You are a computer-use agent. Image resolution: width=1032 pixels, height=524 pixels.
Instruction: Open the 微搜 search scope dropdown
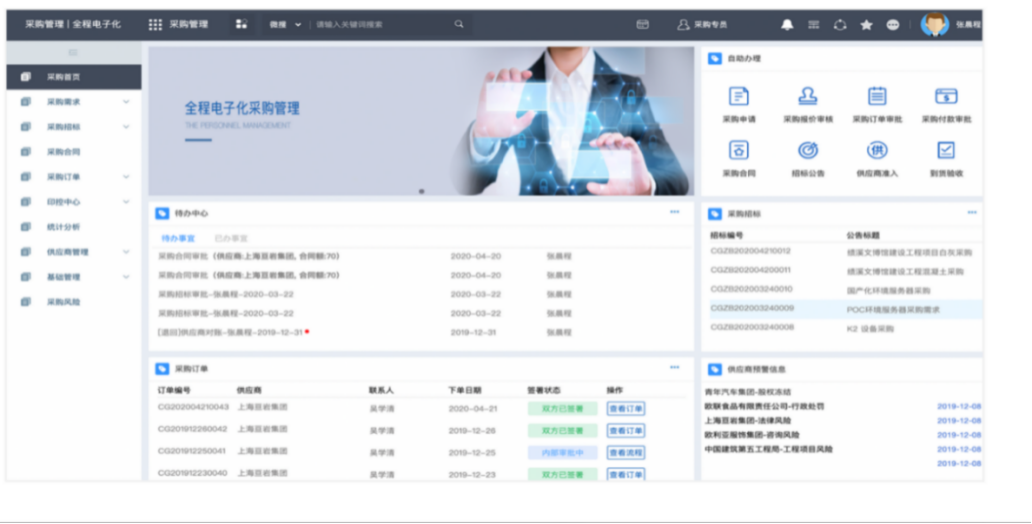point(285,24)
